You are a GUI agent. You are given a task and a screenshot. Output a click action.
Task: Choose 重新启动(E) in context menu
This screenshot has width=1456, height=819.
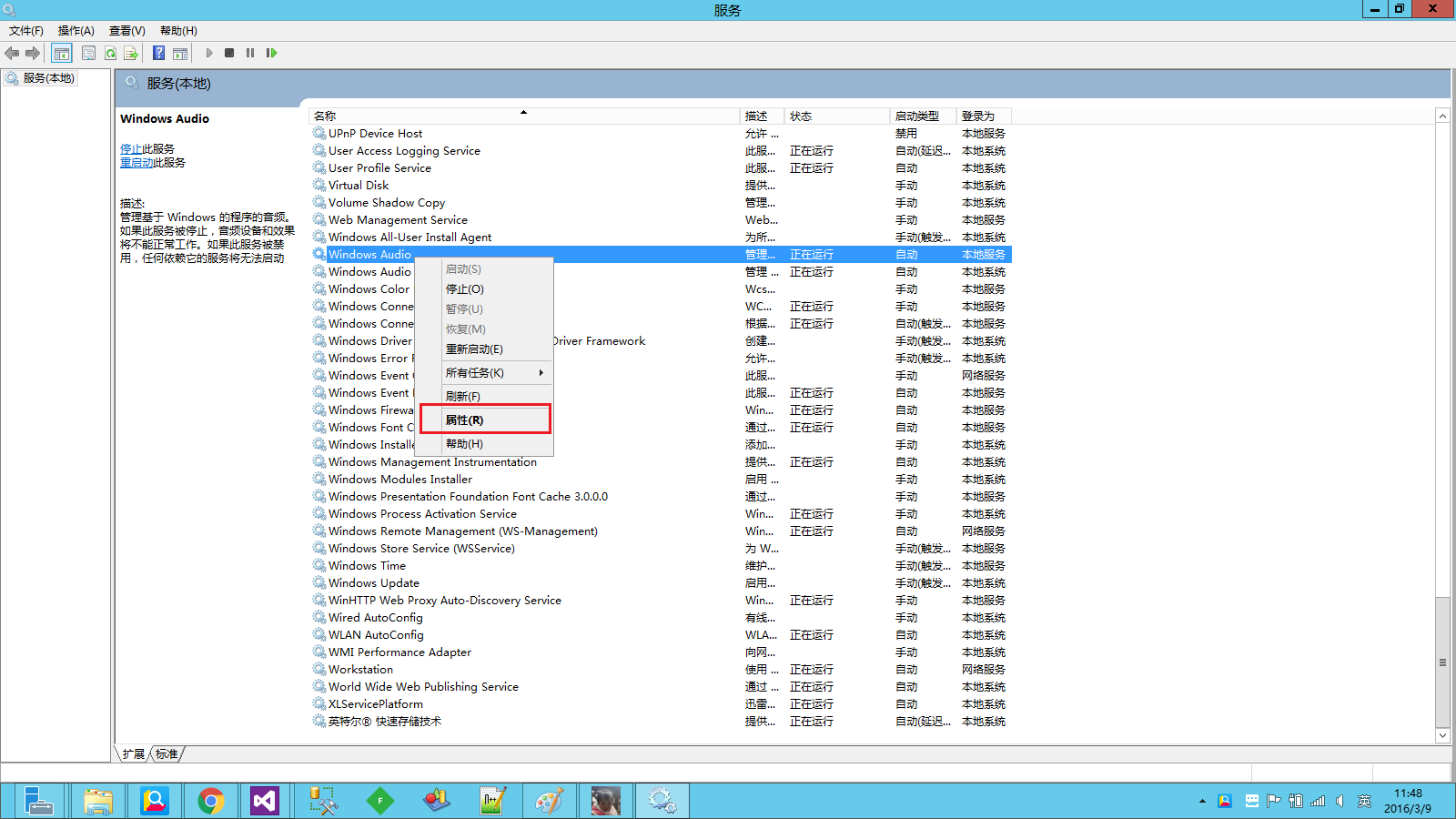[x=484, y=349]
